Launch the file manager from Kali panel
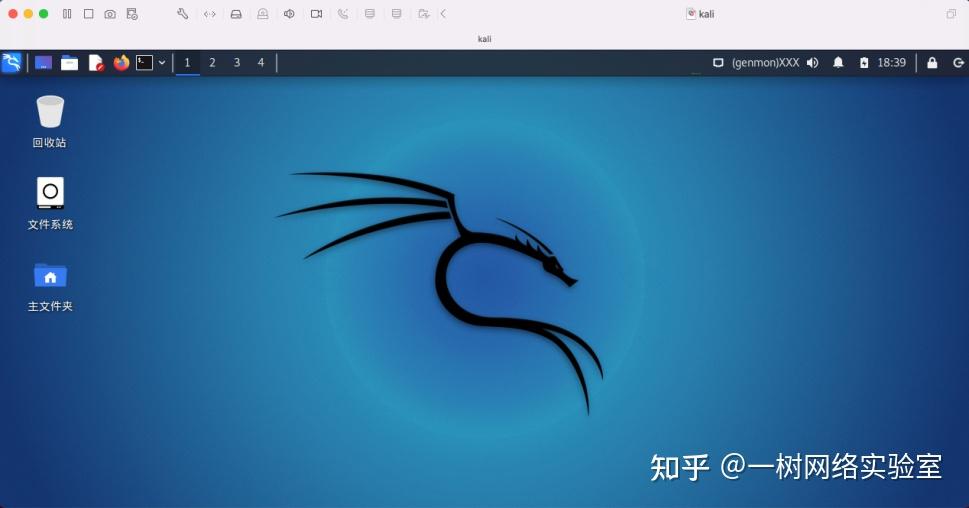The height and width of the screenshot is (508, 969). (69, 62)
